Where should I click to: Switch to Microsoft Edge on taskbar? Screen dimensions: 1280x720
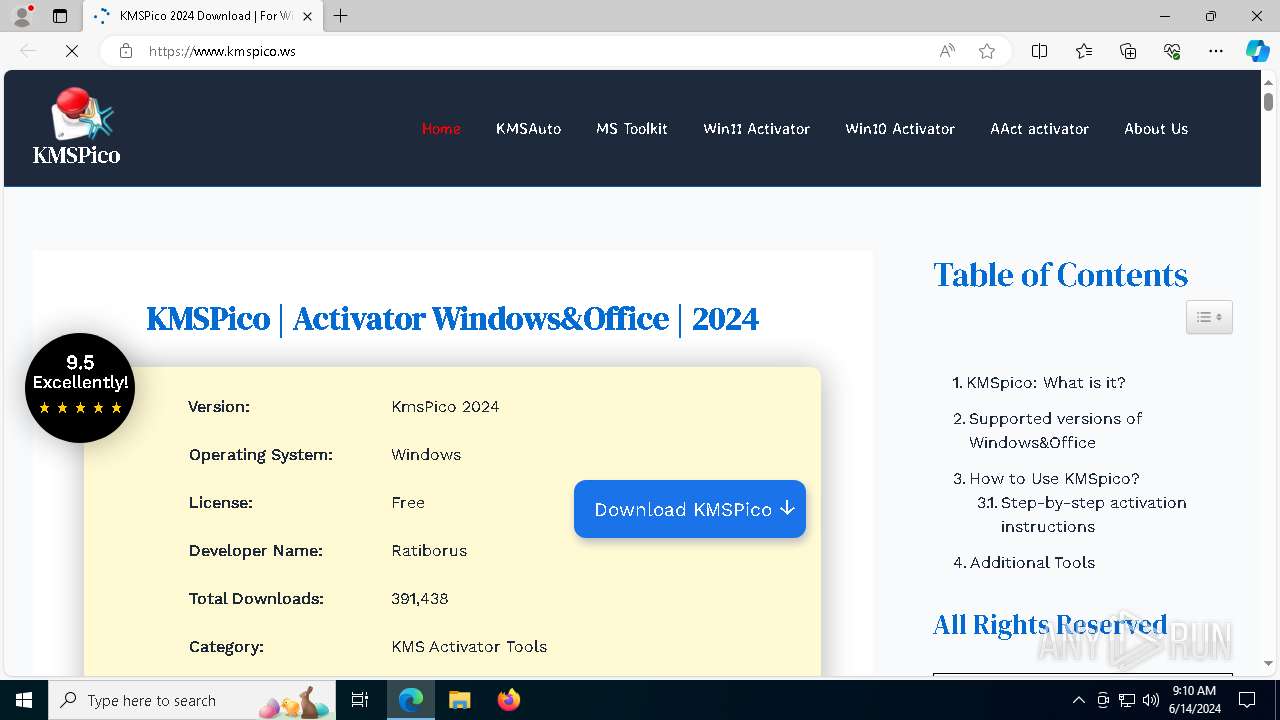[x=411, y=700]
